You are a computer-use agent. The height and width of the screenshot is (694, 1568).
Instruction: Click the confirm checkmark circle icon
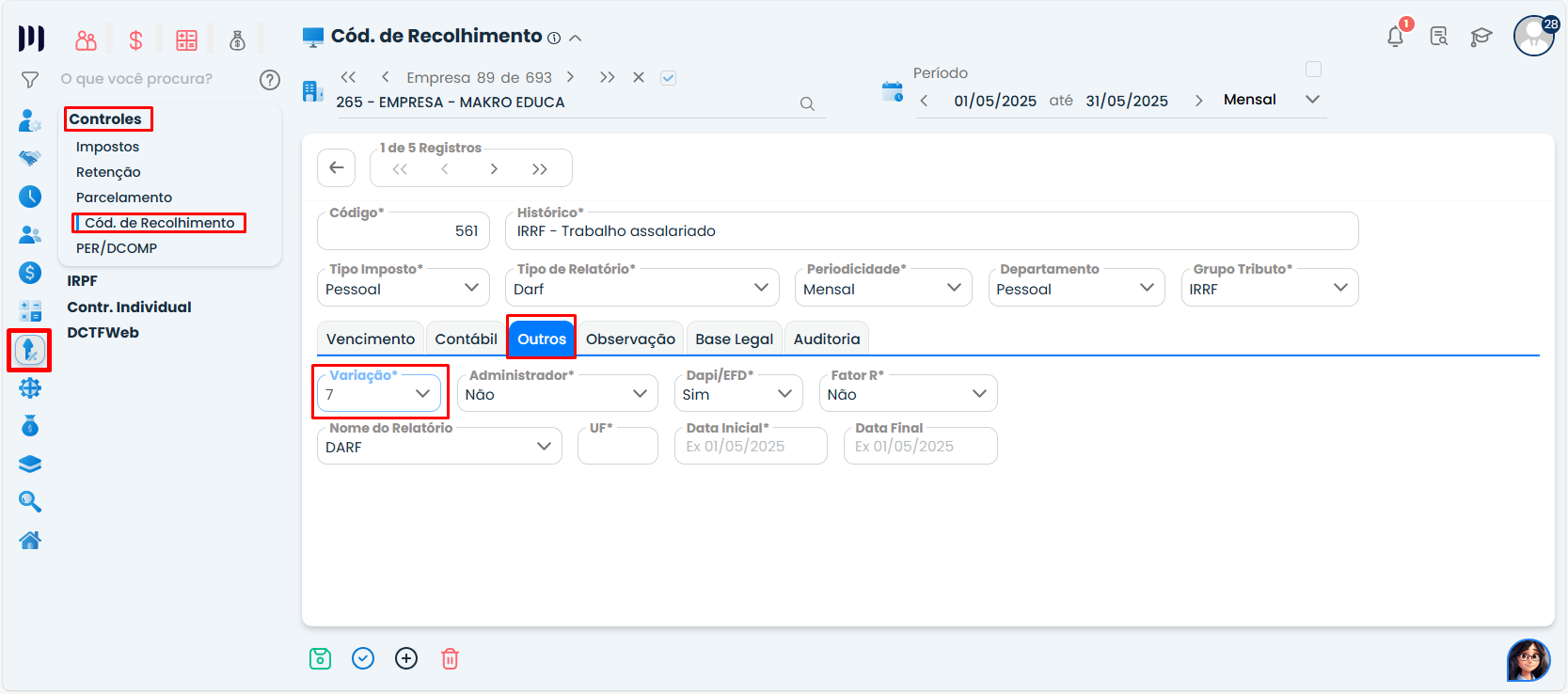(363, 658)
